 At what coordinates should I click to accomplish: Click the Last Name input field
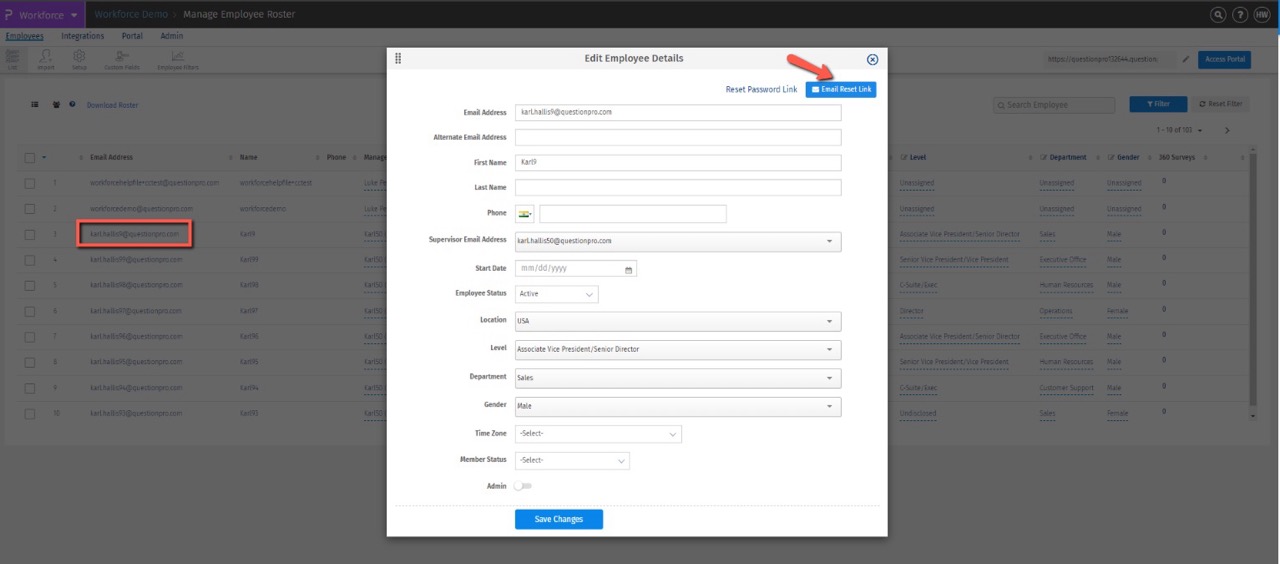(x=678, y=187)
